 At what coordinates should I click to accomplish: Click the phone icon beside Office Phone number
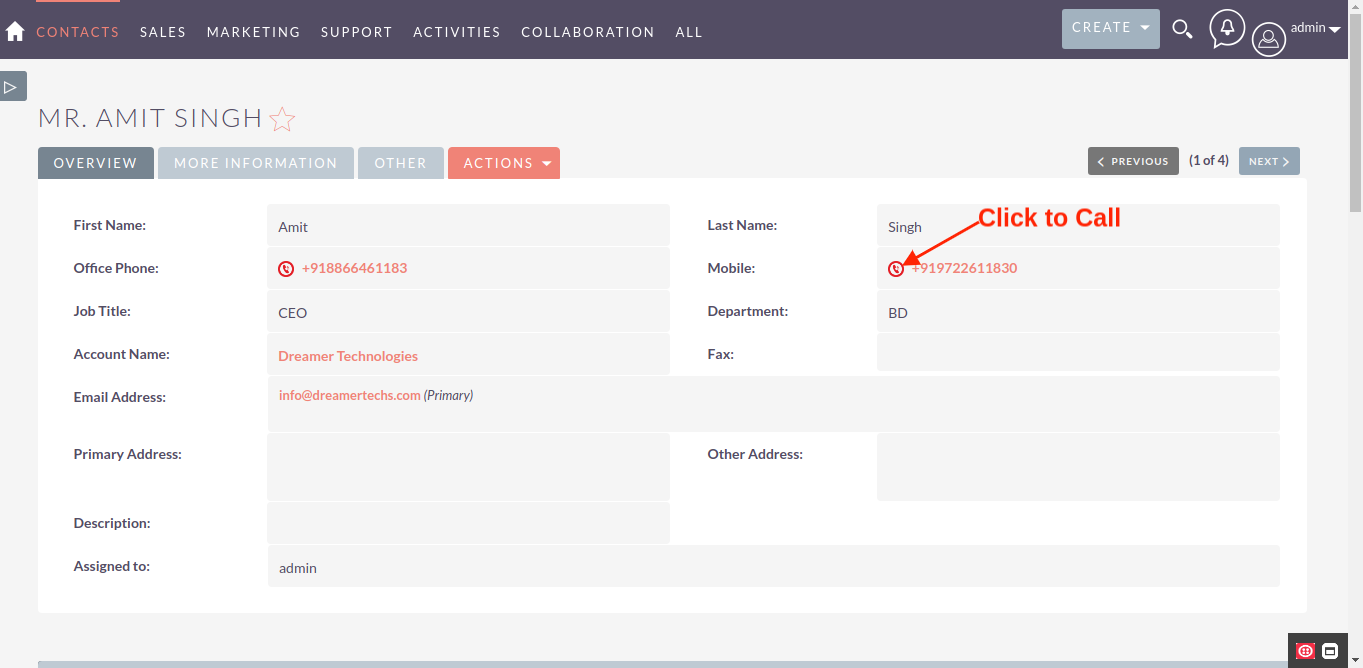pyautogui.click(x=285, y=268)
